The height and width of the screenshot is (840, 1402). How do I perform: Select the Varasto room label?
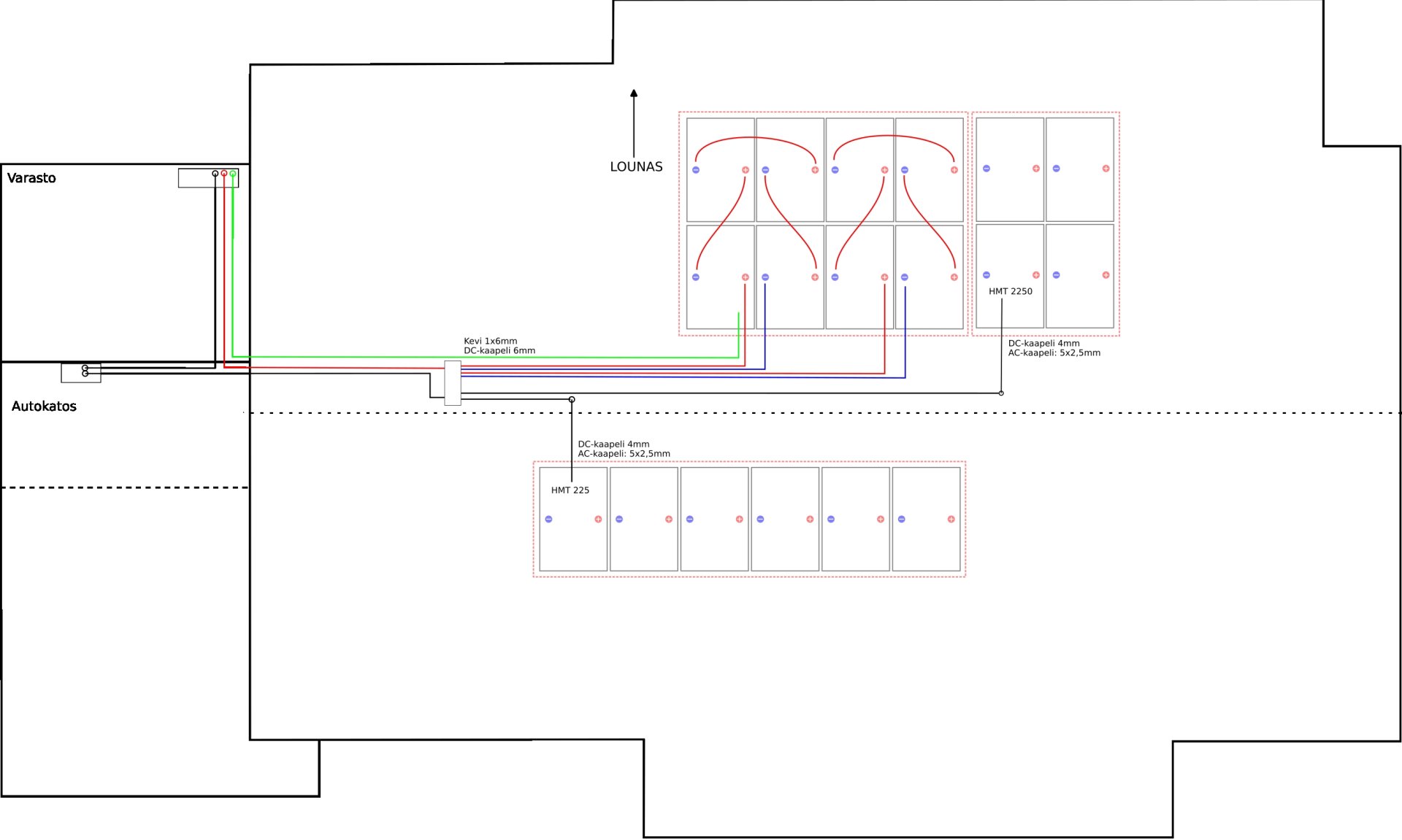tap(31, 178)
